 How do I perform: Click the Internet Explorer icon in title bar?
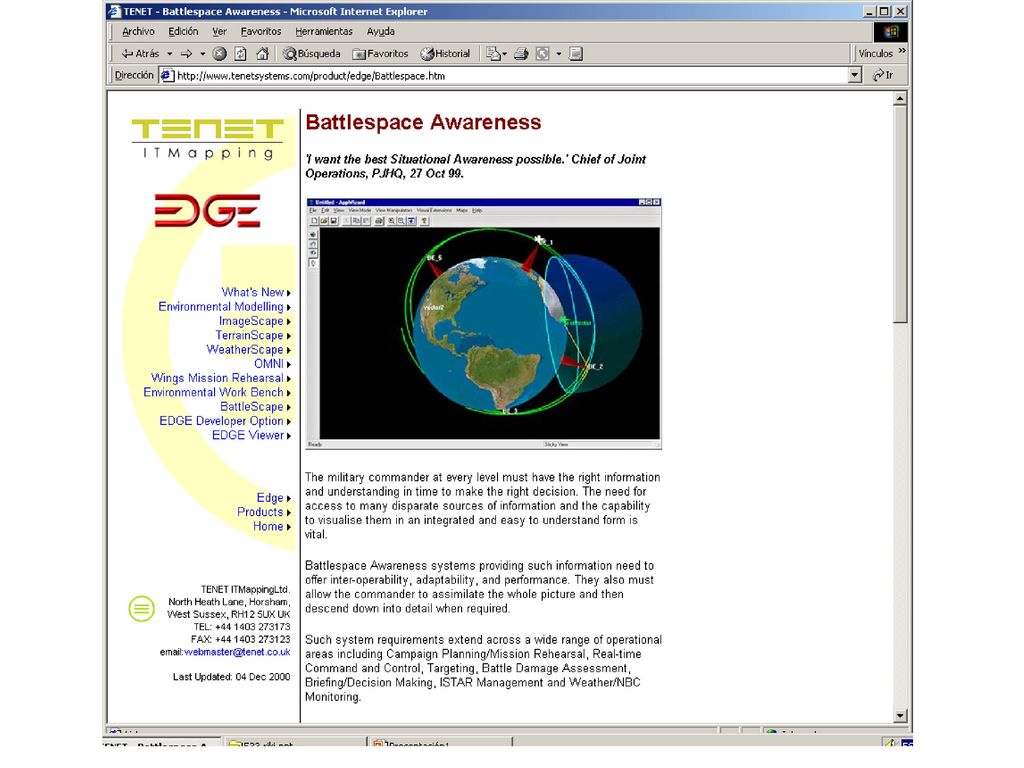[114, 11]
